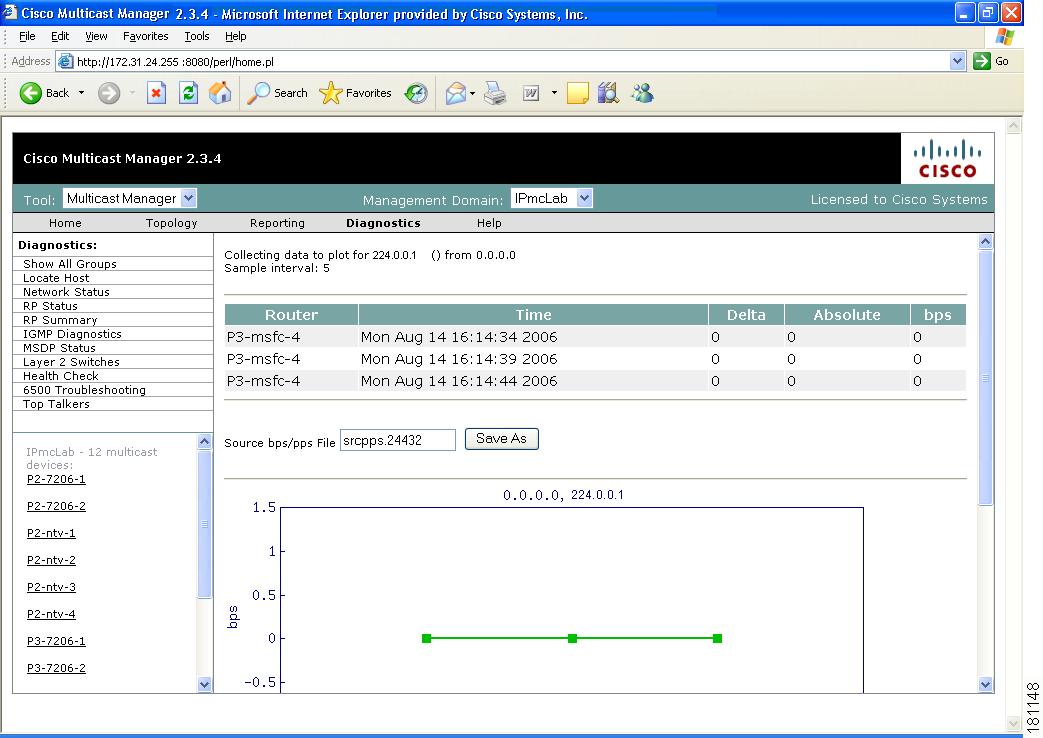The height and width of the screenshot is (738, 1043).
Task: Go to the browser Home icon
Action: pos(220,93)
